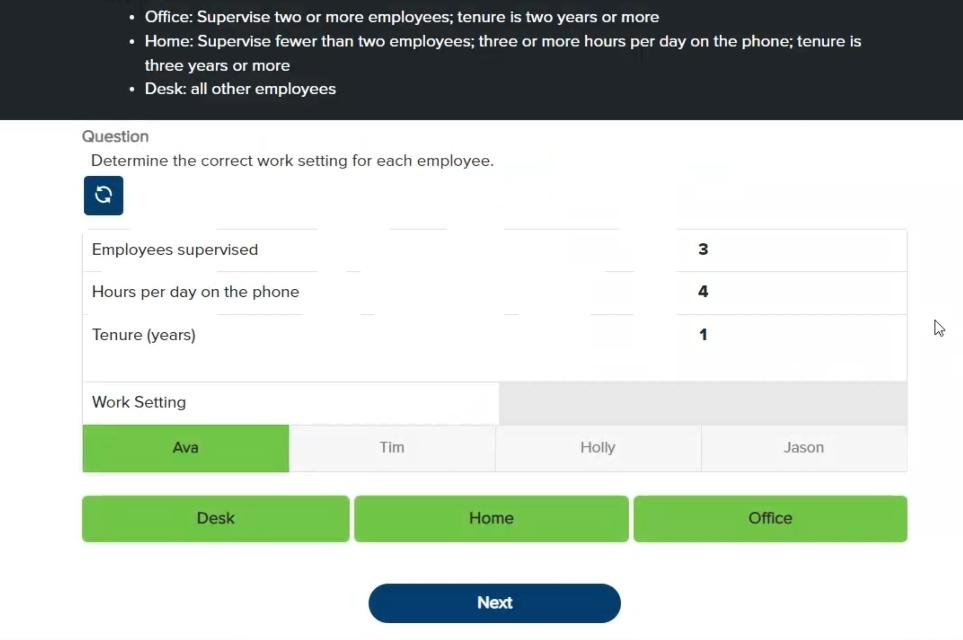Image resolution: width=963 pixels, height=640 pixels.
Task: Open Jason's employee column
Action: pyautogui.click(x=803, y=448)
